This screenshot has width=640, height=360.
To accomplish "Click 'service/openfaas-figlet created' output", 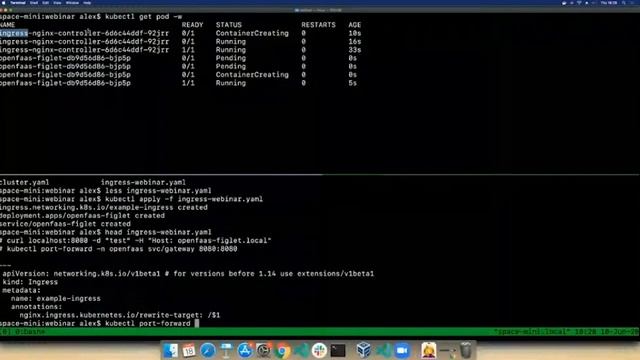I will coord(65,224).
